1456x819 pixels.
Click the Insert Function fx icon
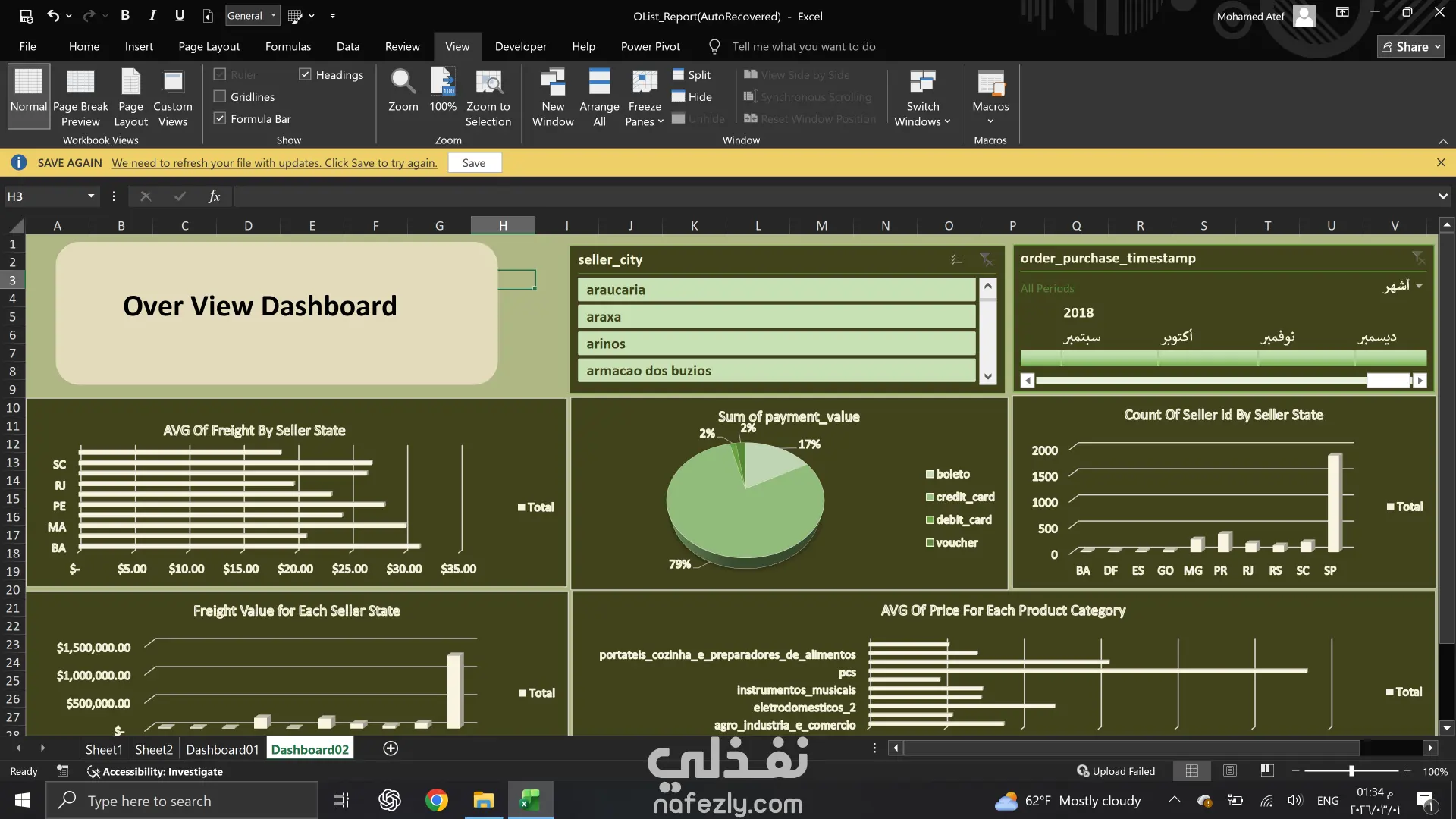(x=215, y=196)
